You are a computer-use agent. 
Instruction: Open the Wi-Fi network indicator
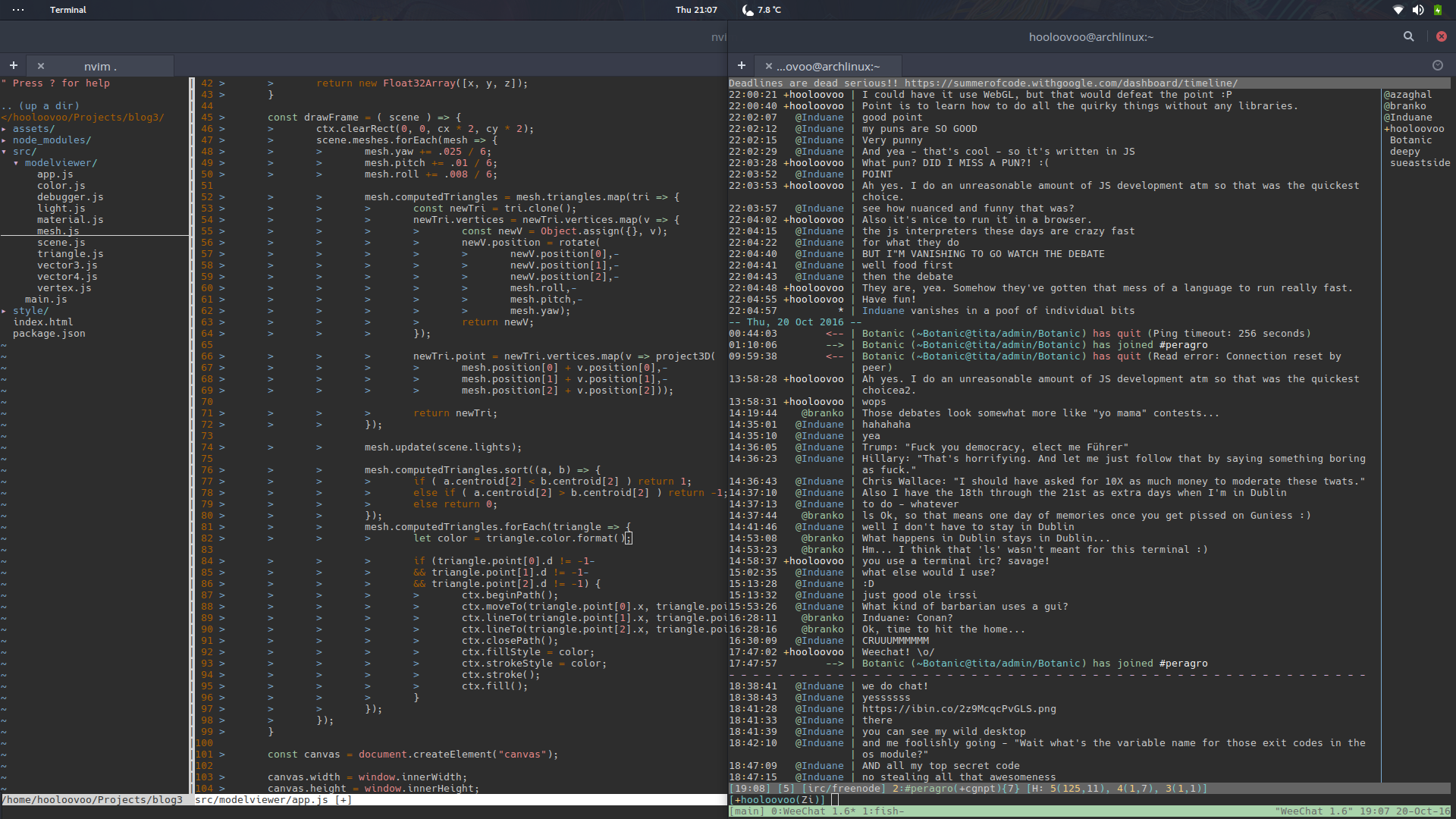(1398, 10)
